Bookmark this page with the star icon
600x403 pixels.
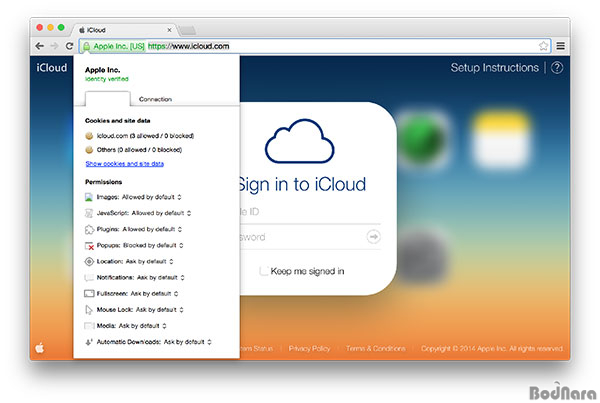tap(543, 46)
